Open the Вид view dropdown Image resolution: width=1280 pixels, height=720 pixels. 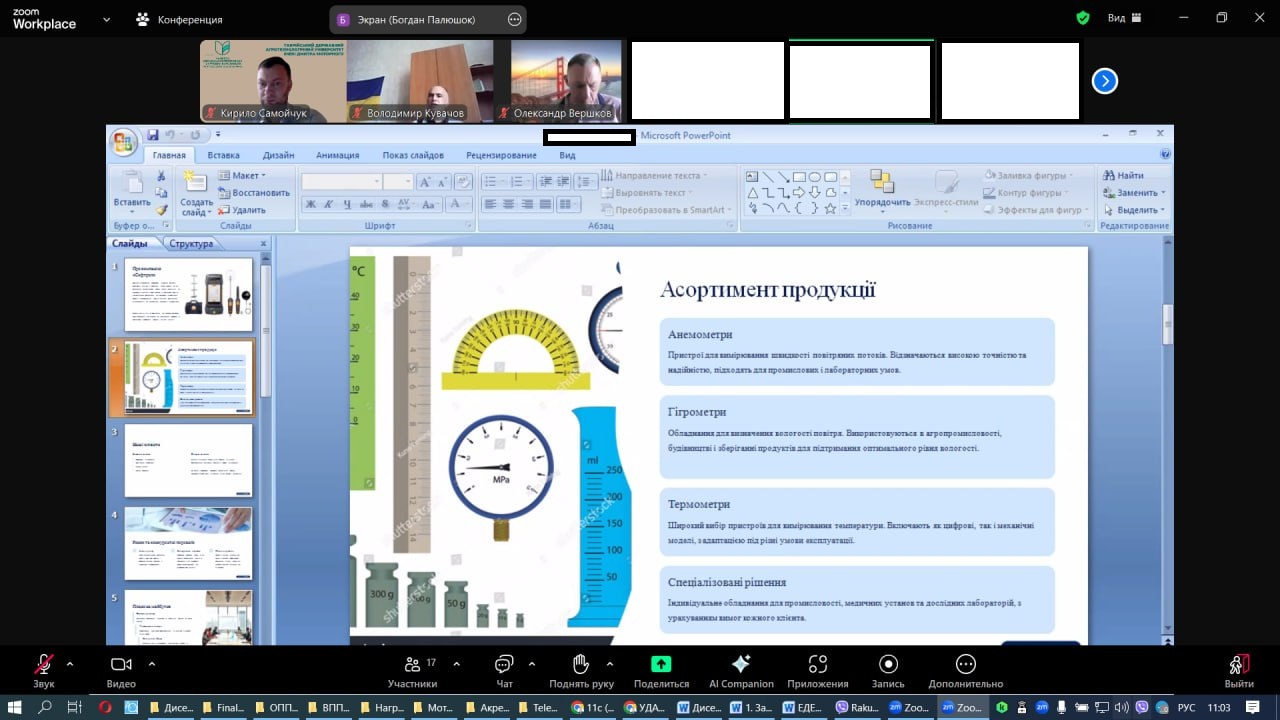(x=1123, y=18)
